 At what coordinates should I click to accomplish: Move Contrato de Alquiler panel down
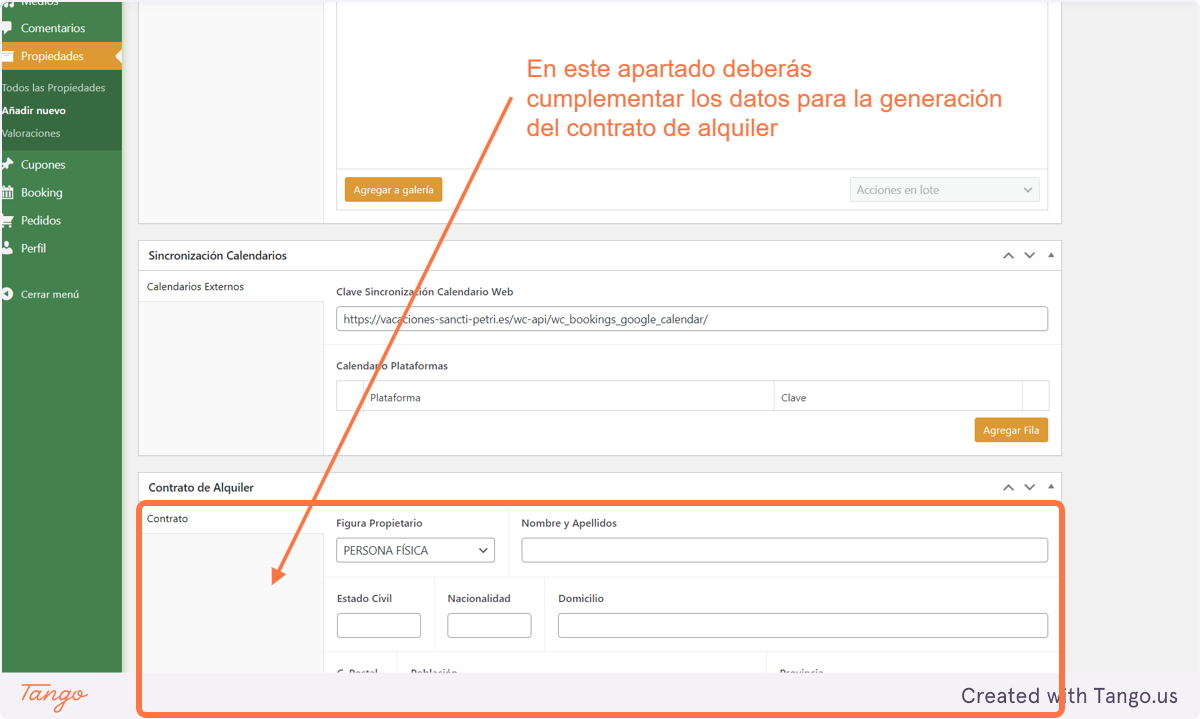(x=1029, y=488)
